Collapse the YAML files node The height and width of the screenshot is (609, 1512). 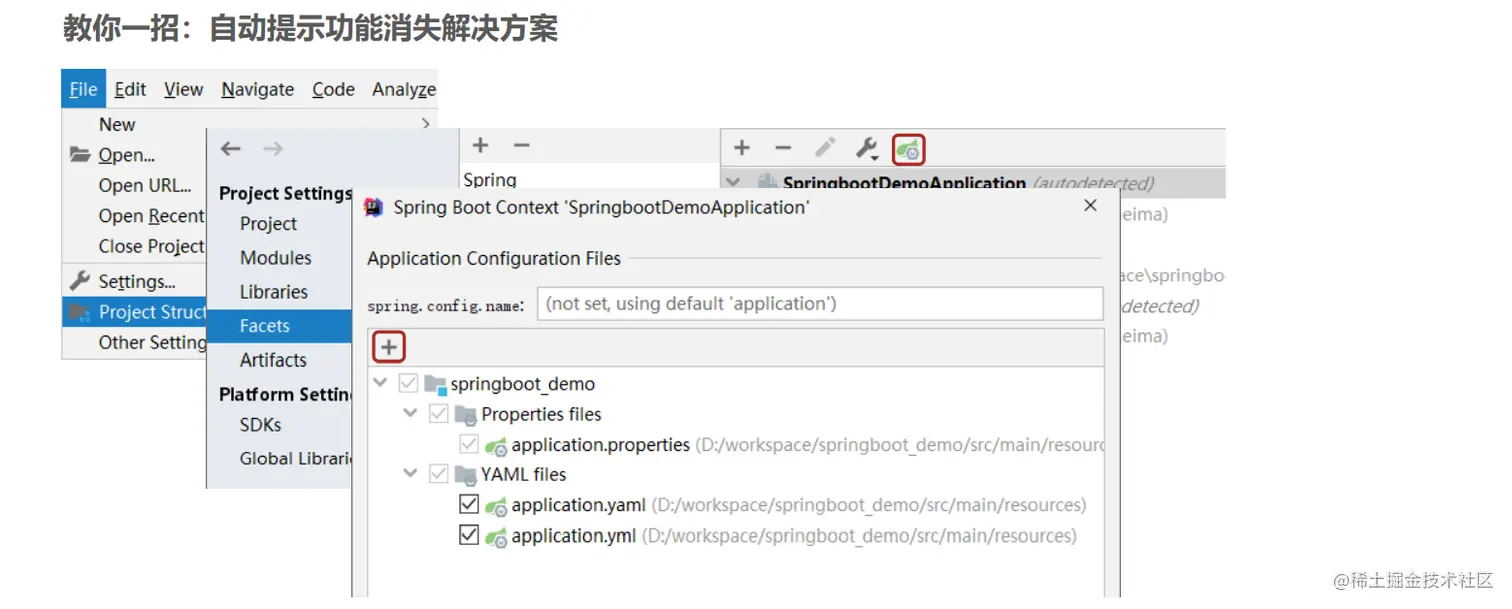[410, 473]
